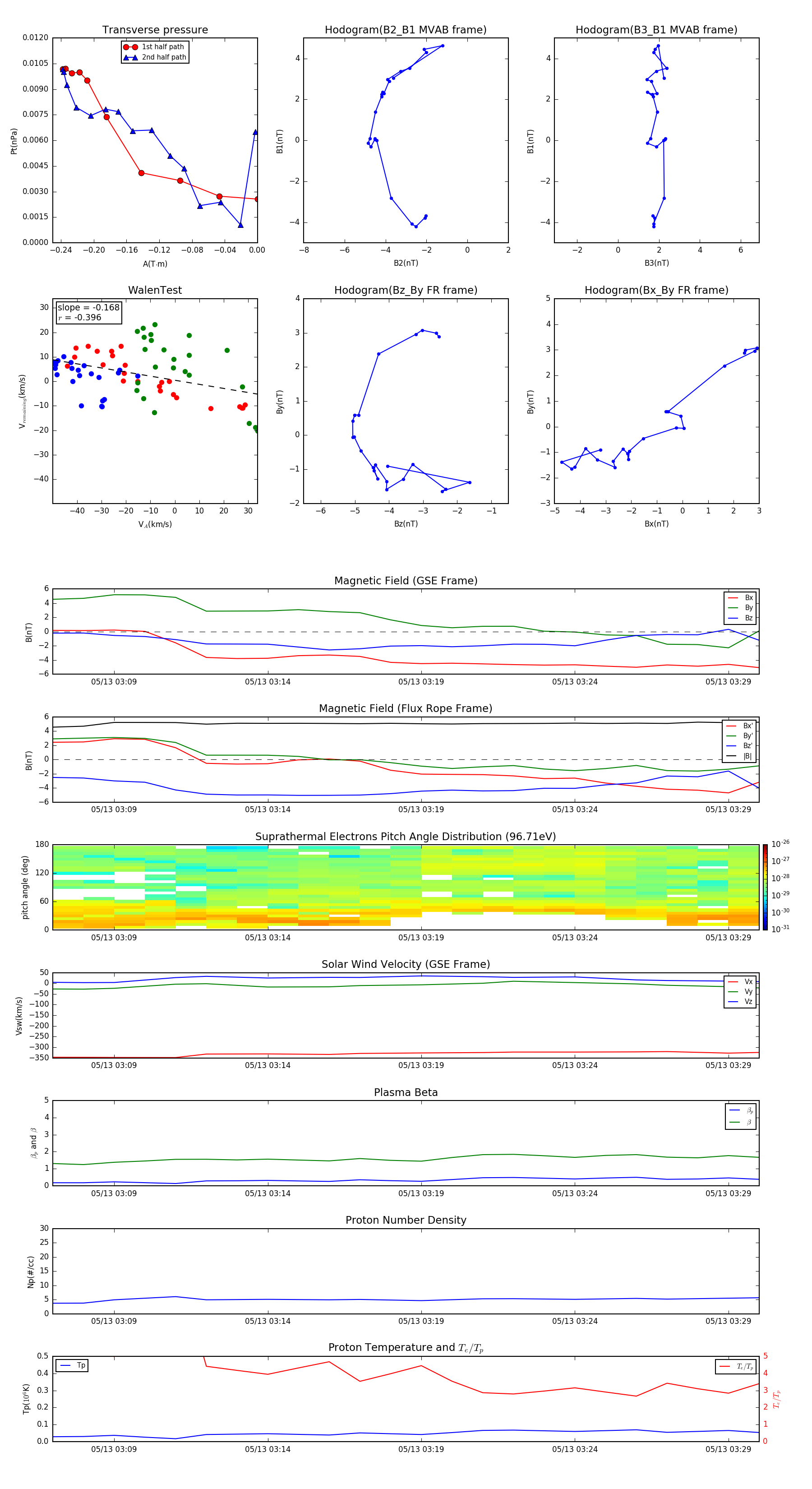Select the "V_A(km/s)" x-axis label
The height and width of the screenshot is (1489, 812).
click(155, 524)
